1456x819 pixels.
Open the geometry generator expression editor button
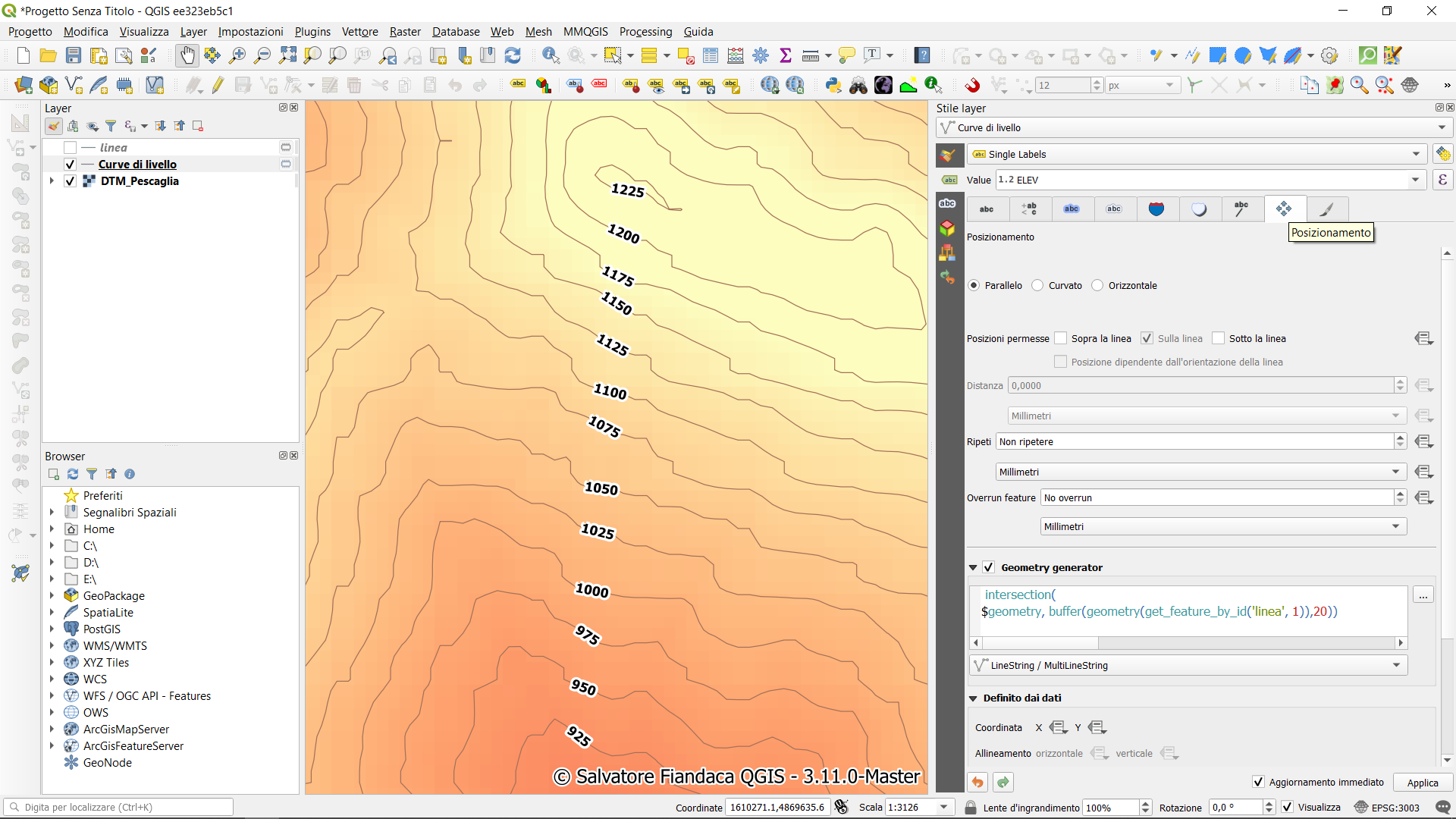coord(1423,595)
